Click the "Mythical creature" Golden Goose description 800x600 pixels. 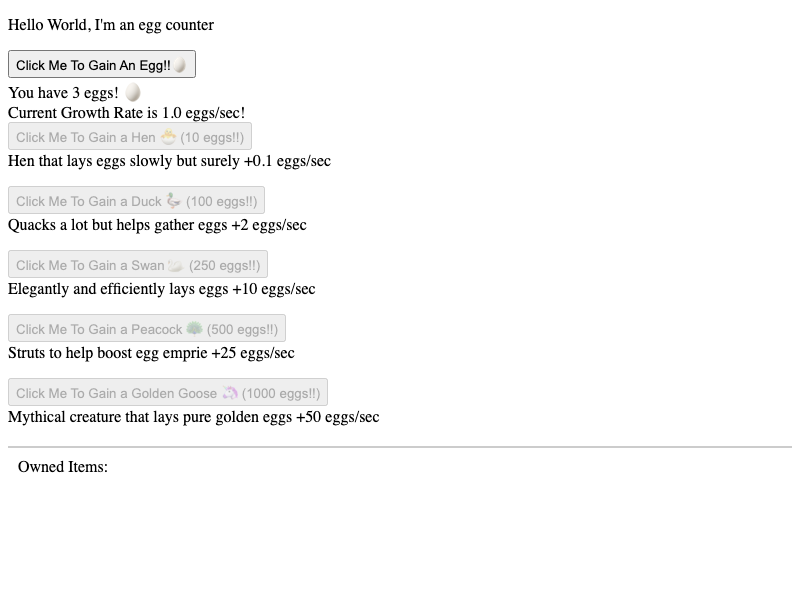[193, 417]
